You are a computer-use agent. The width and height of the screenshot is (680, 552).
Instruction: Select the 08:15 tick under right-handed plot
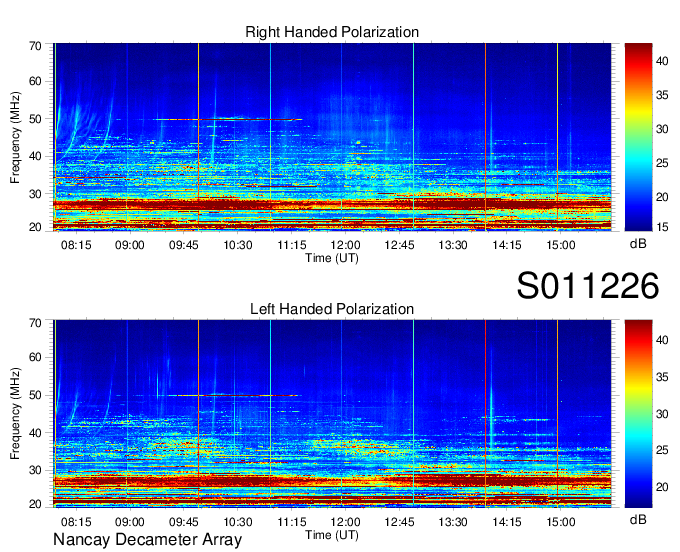[x=76, y=245]
